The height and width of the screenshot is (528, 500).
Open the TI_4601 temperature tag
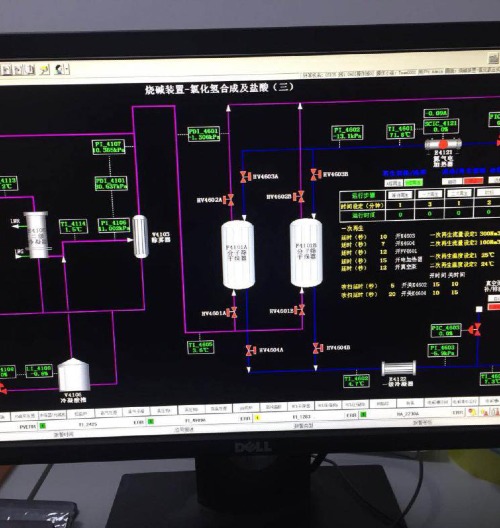[x=400, y=131]
